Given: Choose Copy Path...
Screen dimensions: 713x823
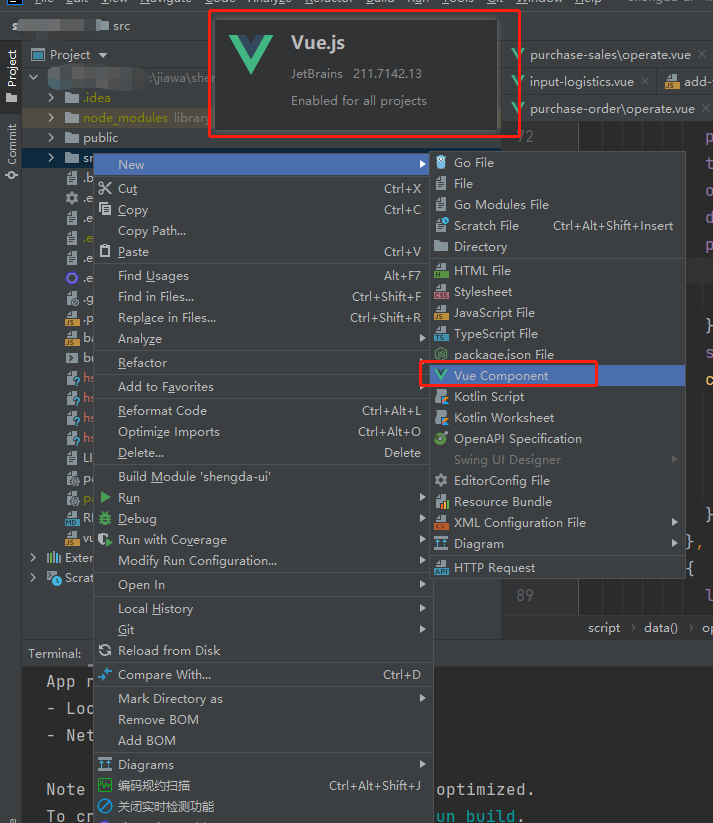Looking at the screenshot, I should pyautogui.click(x=263, y=231).
